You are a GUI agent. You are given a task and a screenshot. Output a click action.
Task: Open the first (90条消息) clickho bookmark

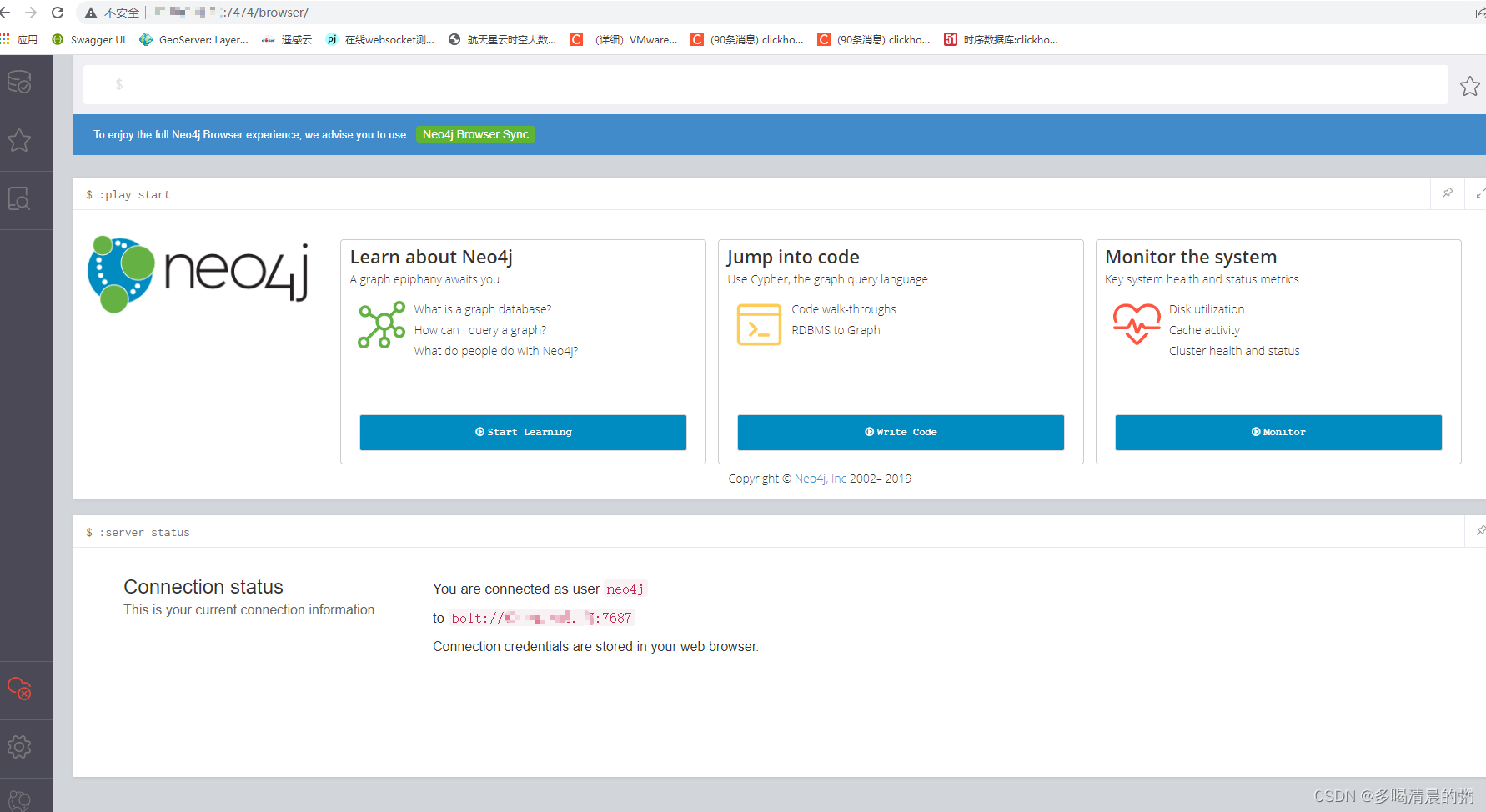pyautogui.click(x=747, y=39)
